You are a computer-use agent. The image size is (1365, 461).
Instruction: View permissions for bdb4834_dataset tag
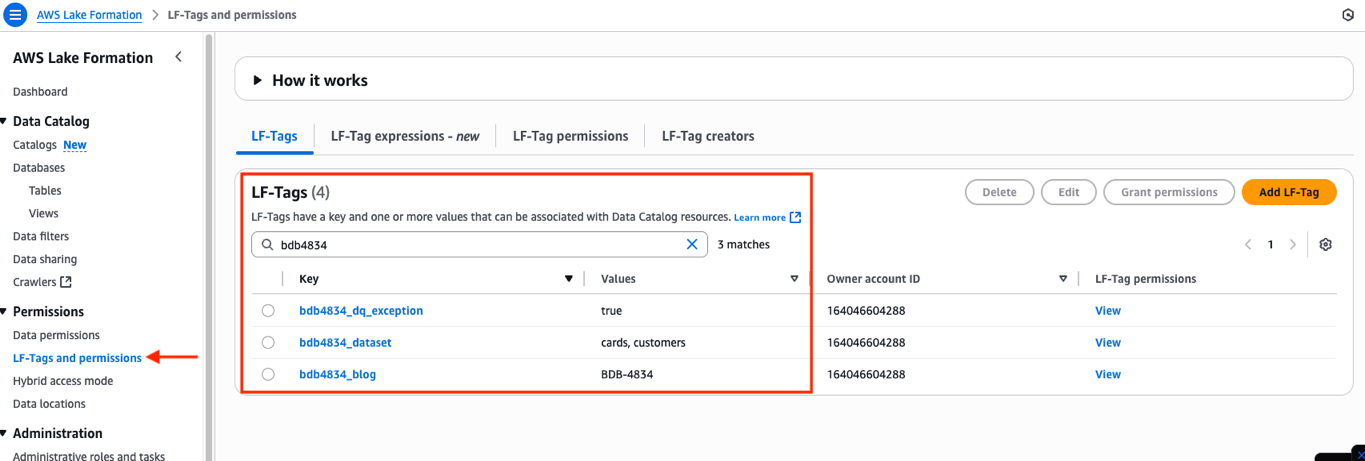1107,342
